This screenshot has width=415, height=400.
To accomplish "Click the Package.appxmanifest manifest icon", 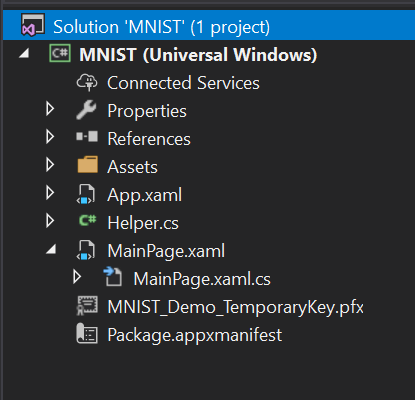I will point(87,333).
